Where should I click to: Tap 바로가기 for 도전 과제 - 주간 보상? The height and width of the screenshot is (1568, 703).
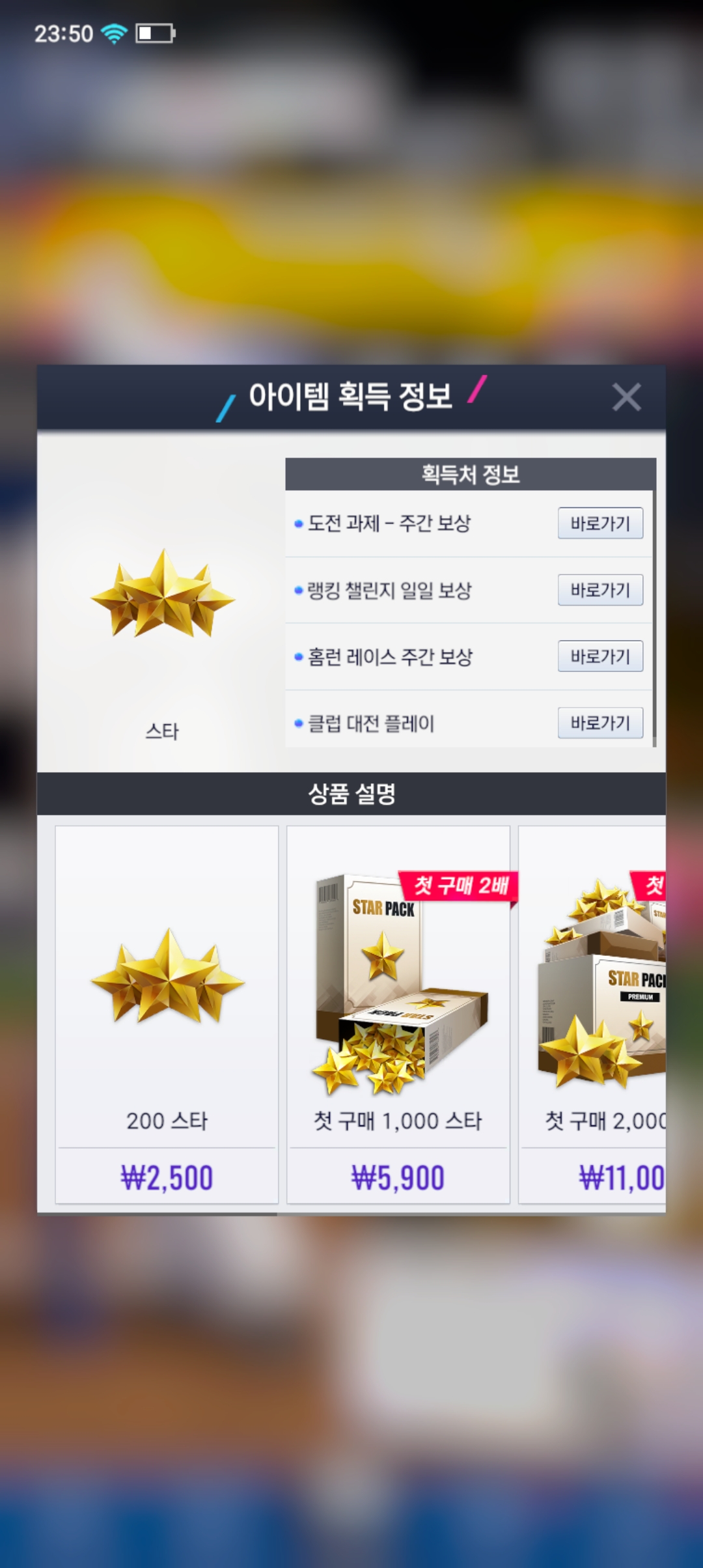(600, 523)
